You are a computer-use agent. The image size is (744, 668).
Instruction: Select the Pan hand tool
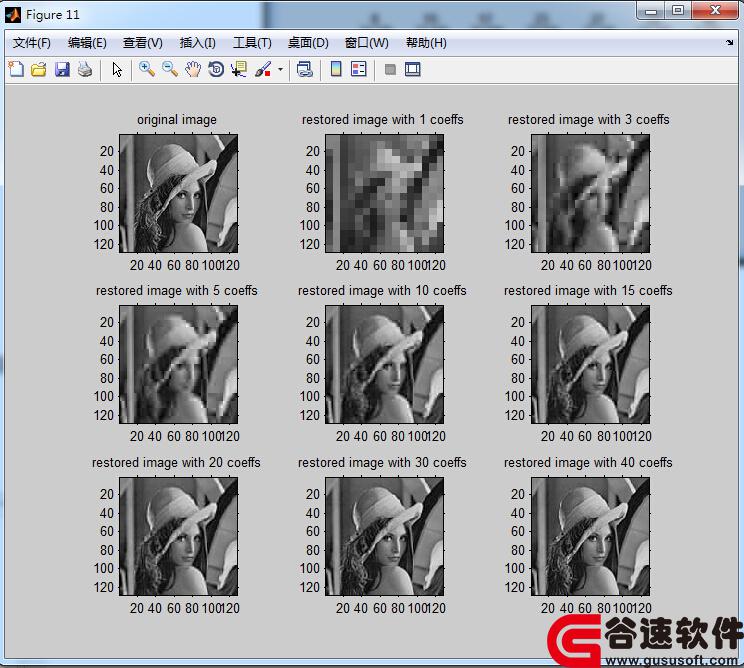pos(193,70)
